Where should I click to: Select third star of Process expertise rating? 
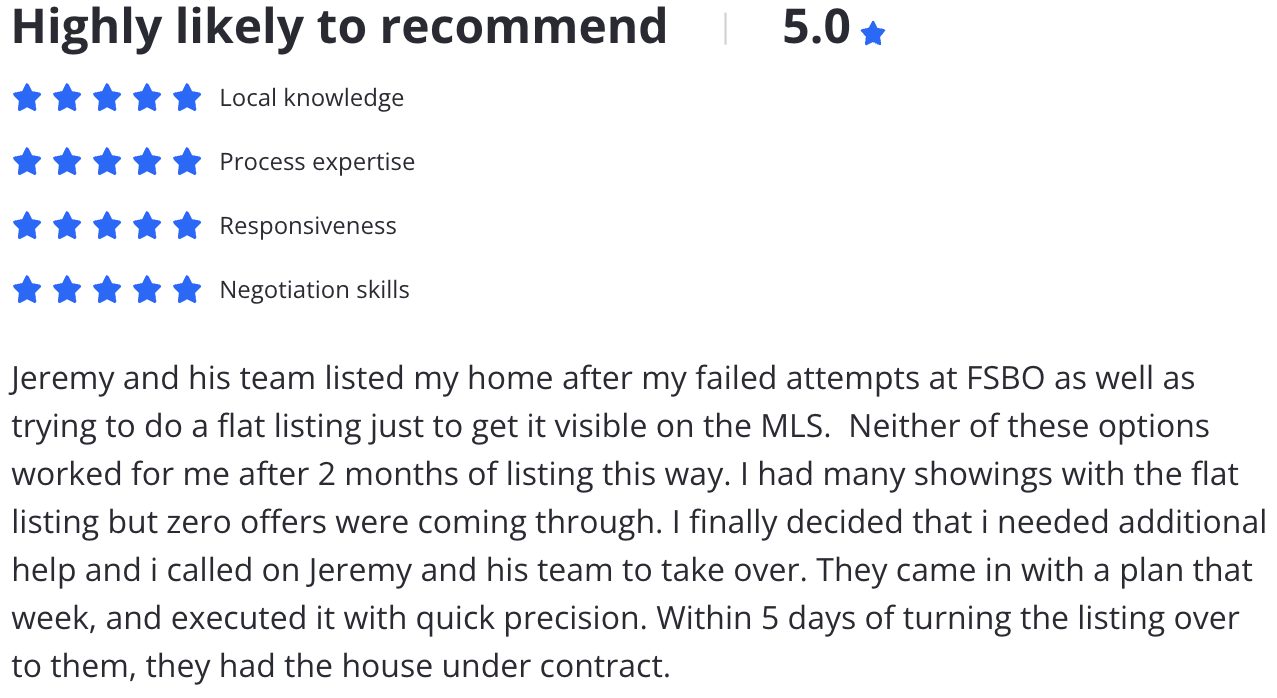pyautogui.click(x=107, y=162)
